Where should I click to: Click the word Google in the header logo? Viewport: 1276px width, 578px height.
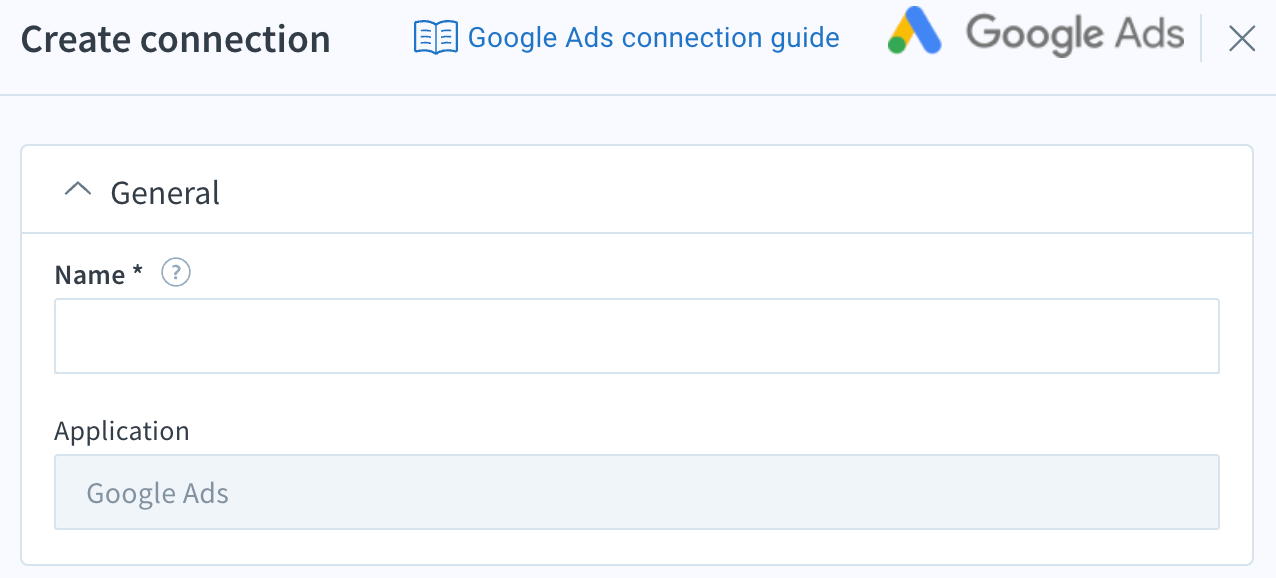1034,36
